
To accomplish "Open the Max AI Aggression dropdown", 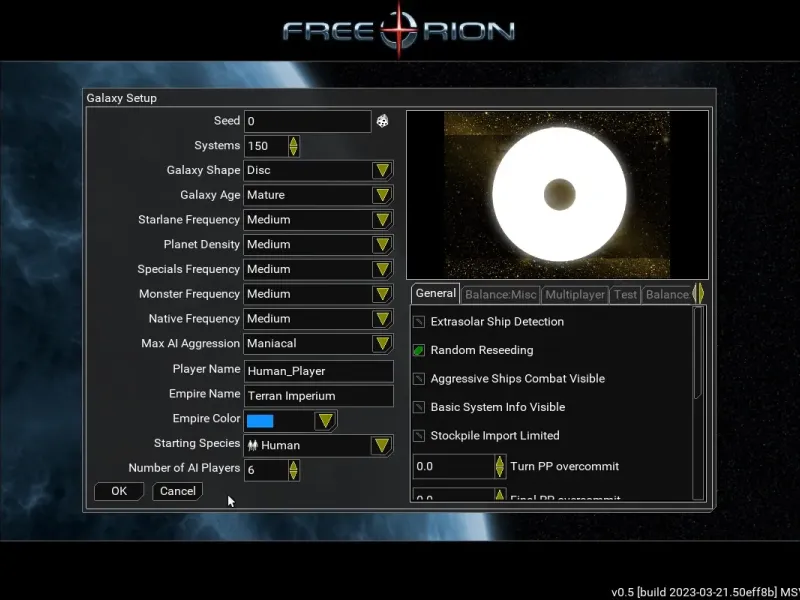I will (x=382, y=343).
